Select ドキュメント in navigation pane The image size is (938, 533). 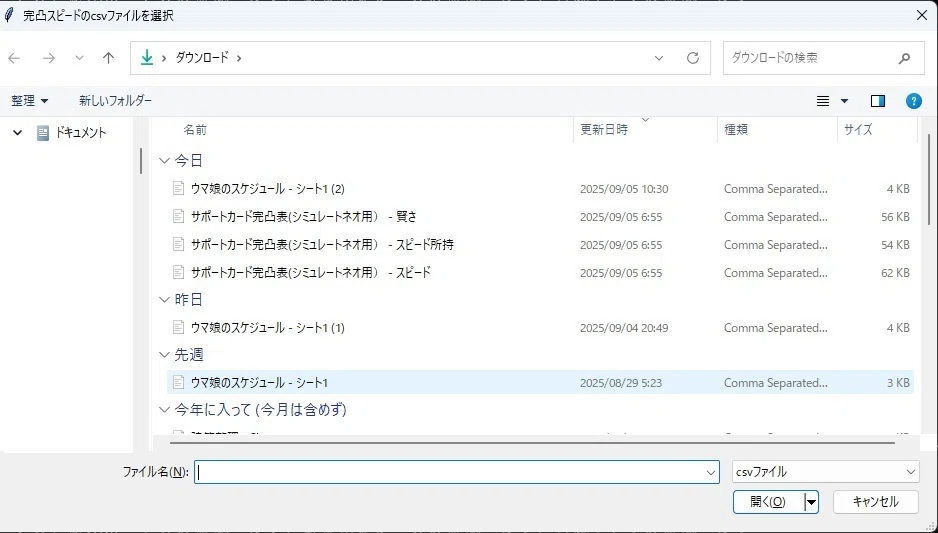(80, 133)
